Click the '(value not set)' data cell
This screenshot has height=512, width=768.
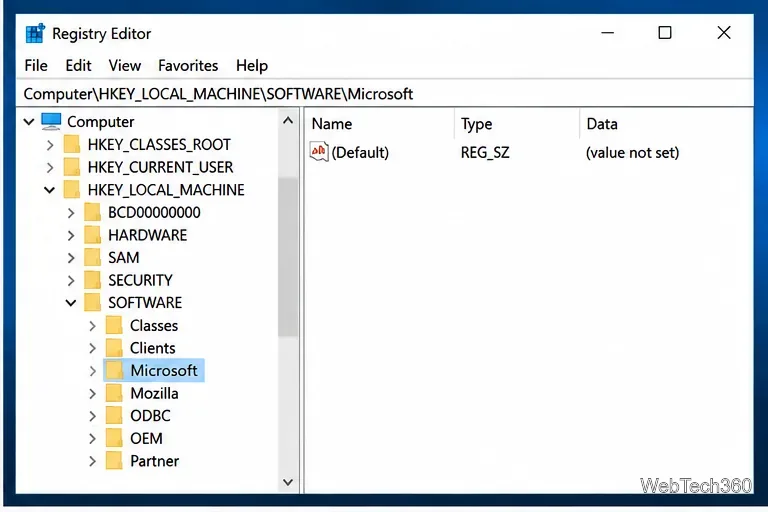point(632,152)
